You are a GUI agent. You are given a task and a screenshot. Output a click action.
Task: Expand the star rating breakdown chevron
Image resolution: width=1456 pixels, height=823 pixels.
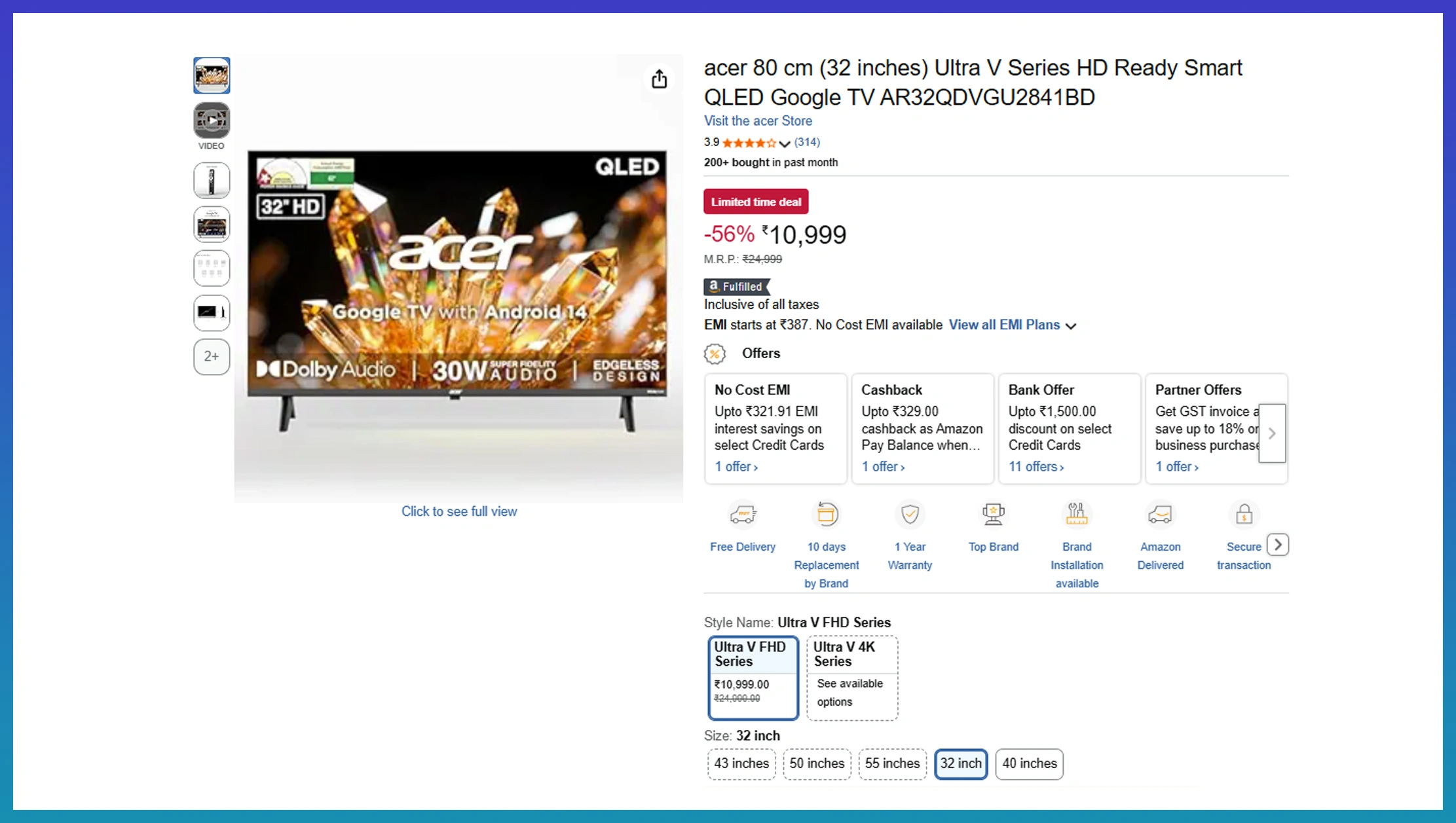click(785, 143)
